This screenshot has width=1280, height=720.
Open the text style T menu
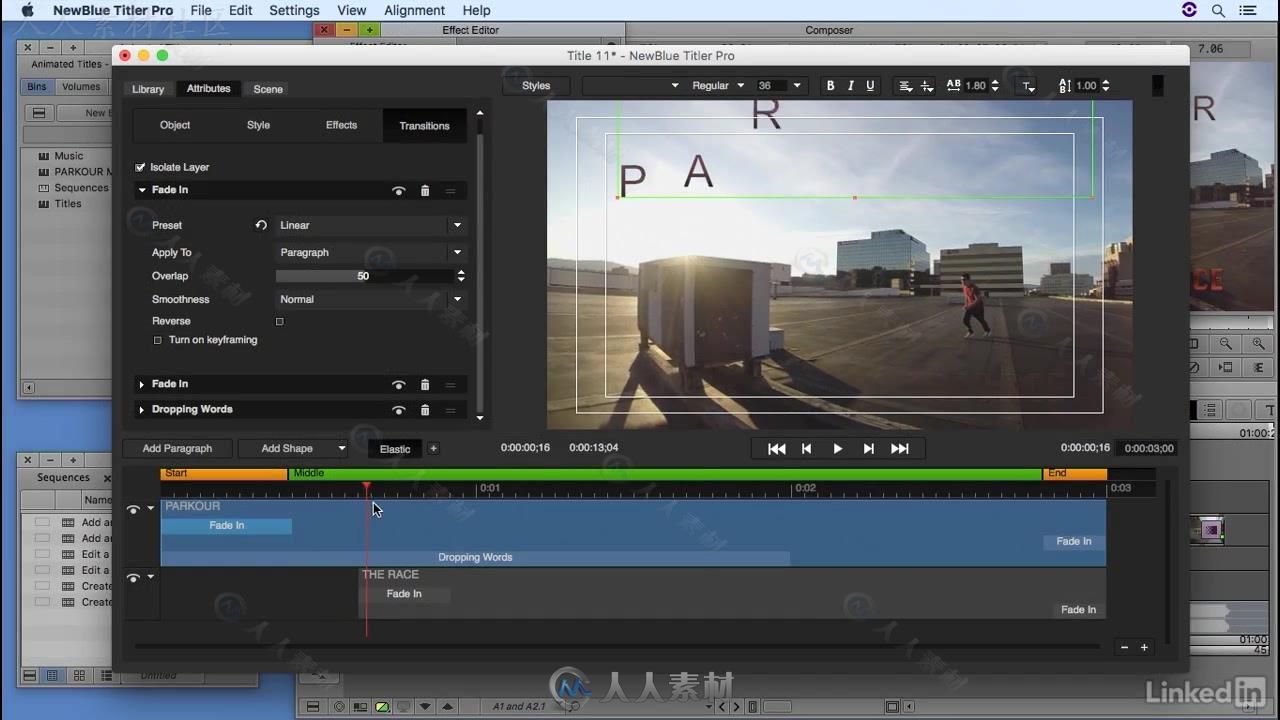(x=1028, y=87)
